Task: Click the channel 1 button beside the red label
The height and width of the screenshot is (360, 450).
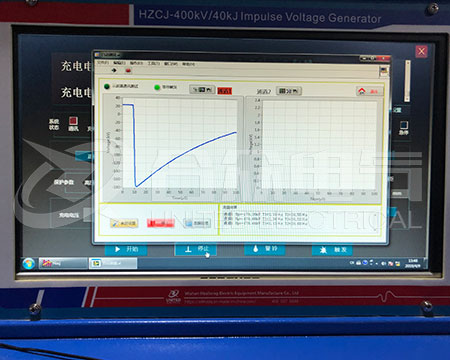Action: pos(202,89)
